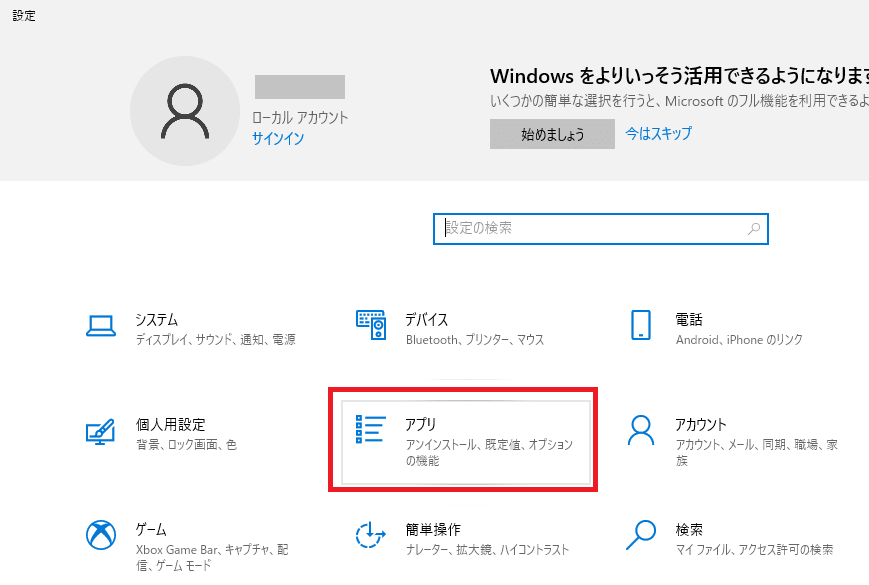The image size is (869, 585).
Task: Open the 簡単操作 ease of access icon
Action: [370, 535]
